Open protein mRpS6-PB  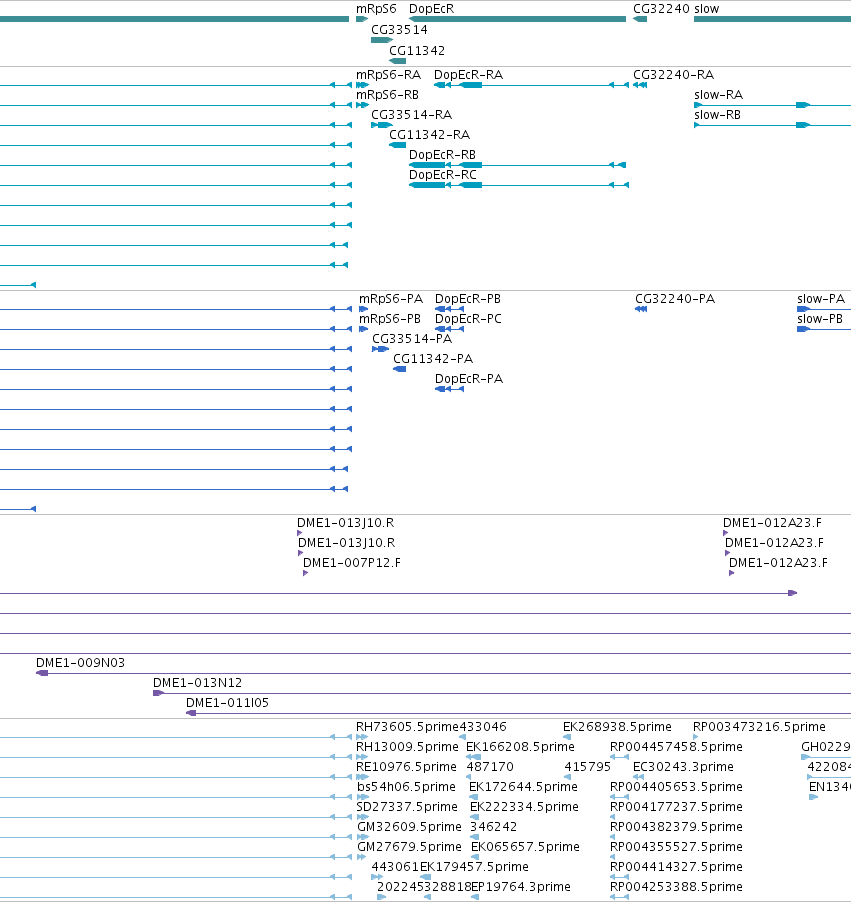(390, 319)
